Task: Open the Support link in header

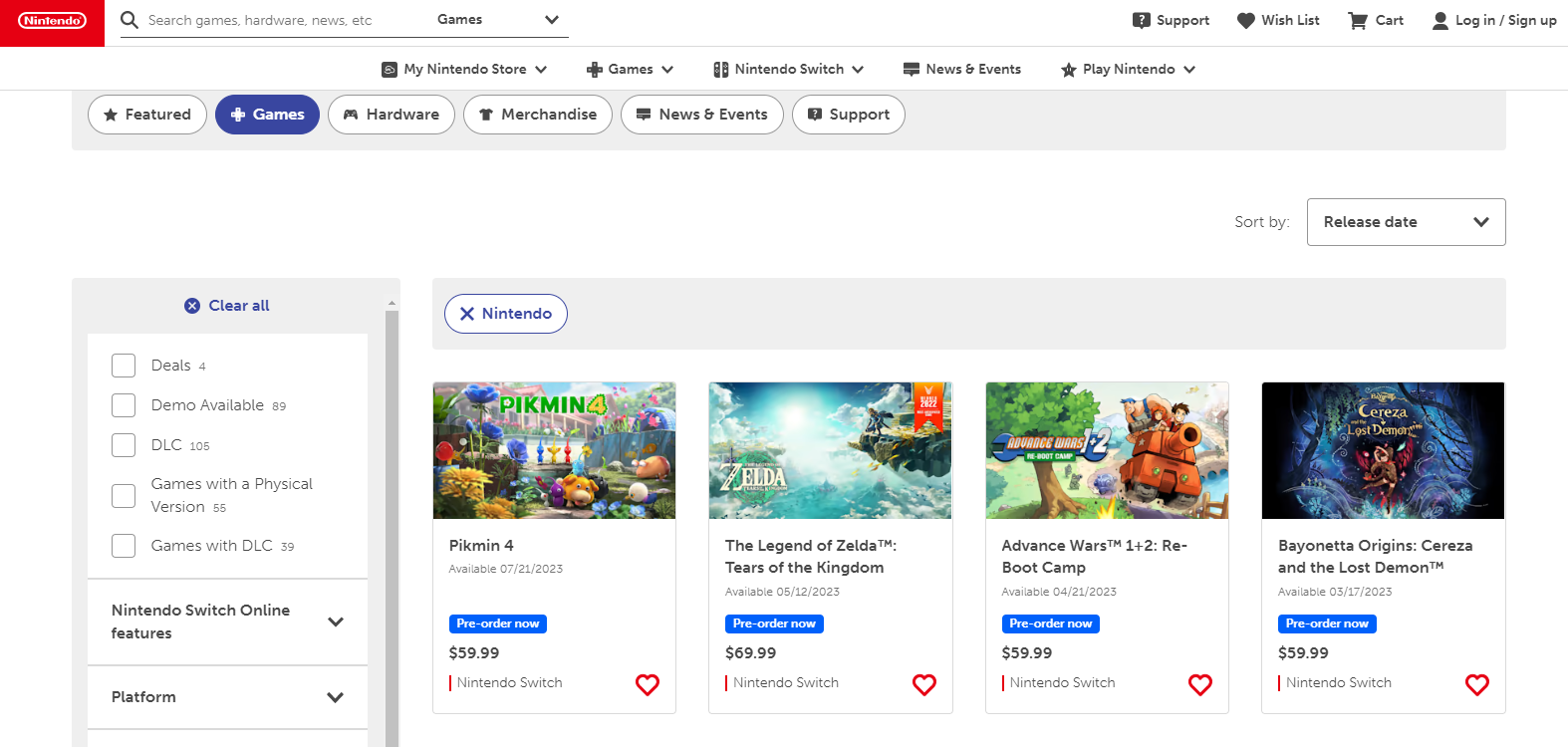Action: 1171,21
